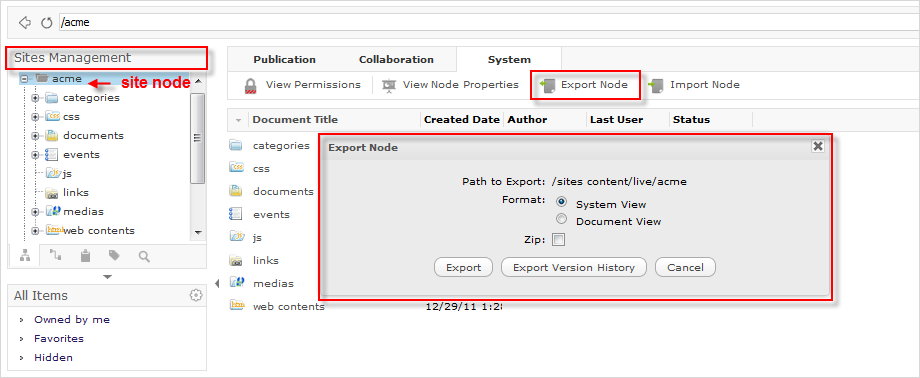The image size is (920, 378).
Task: Click the acme folder icon in the tree
Action: (x=41, y=78)
